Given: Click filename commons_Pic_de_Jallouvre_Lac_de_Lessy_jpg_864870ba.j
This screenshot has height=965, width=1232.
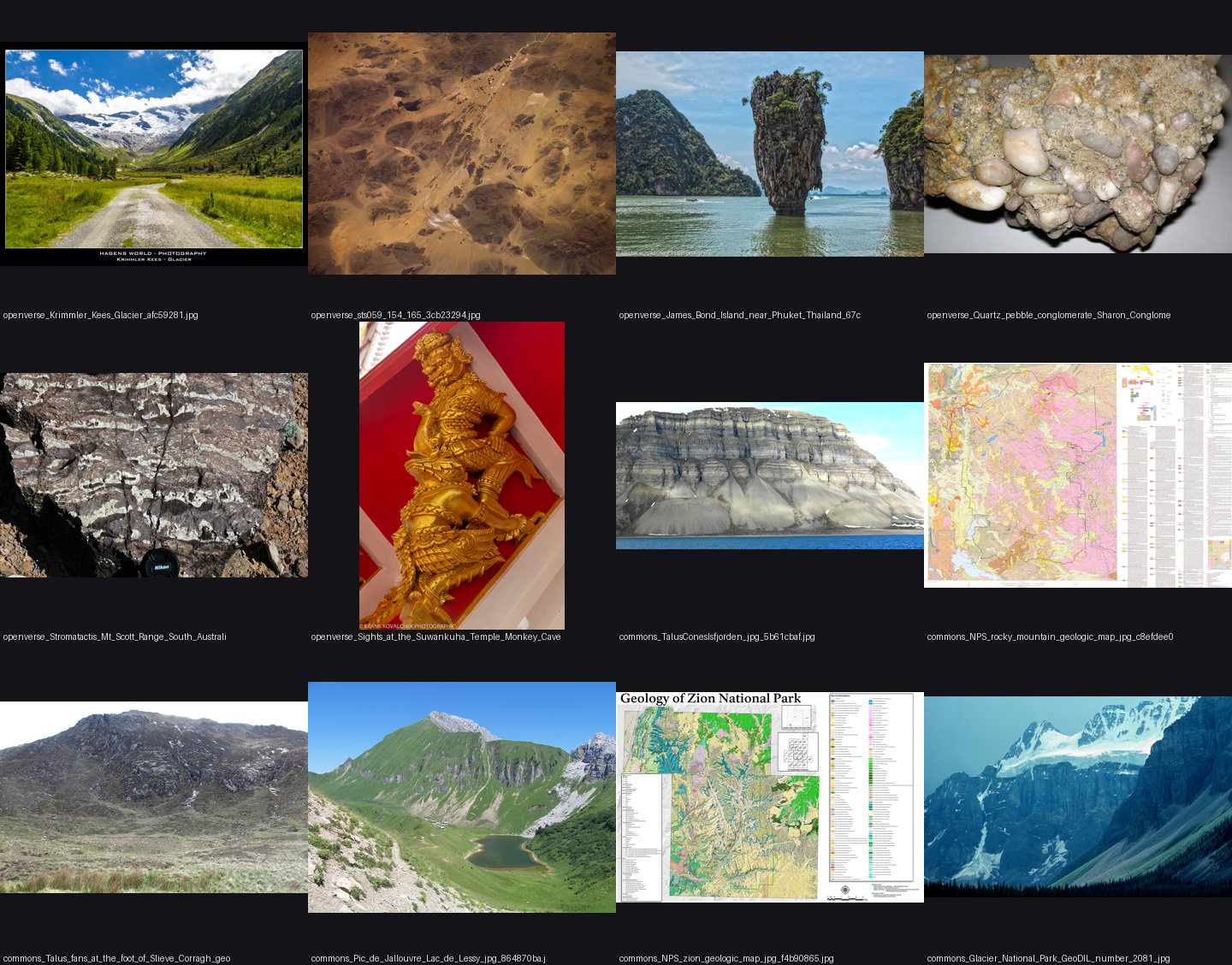Looking at the screenshot, I should [429, 958].
